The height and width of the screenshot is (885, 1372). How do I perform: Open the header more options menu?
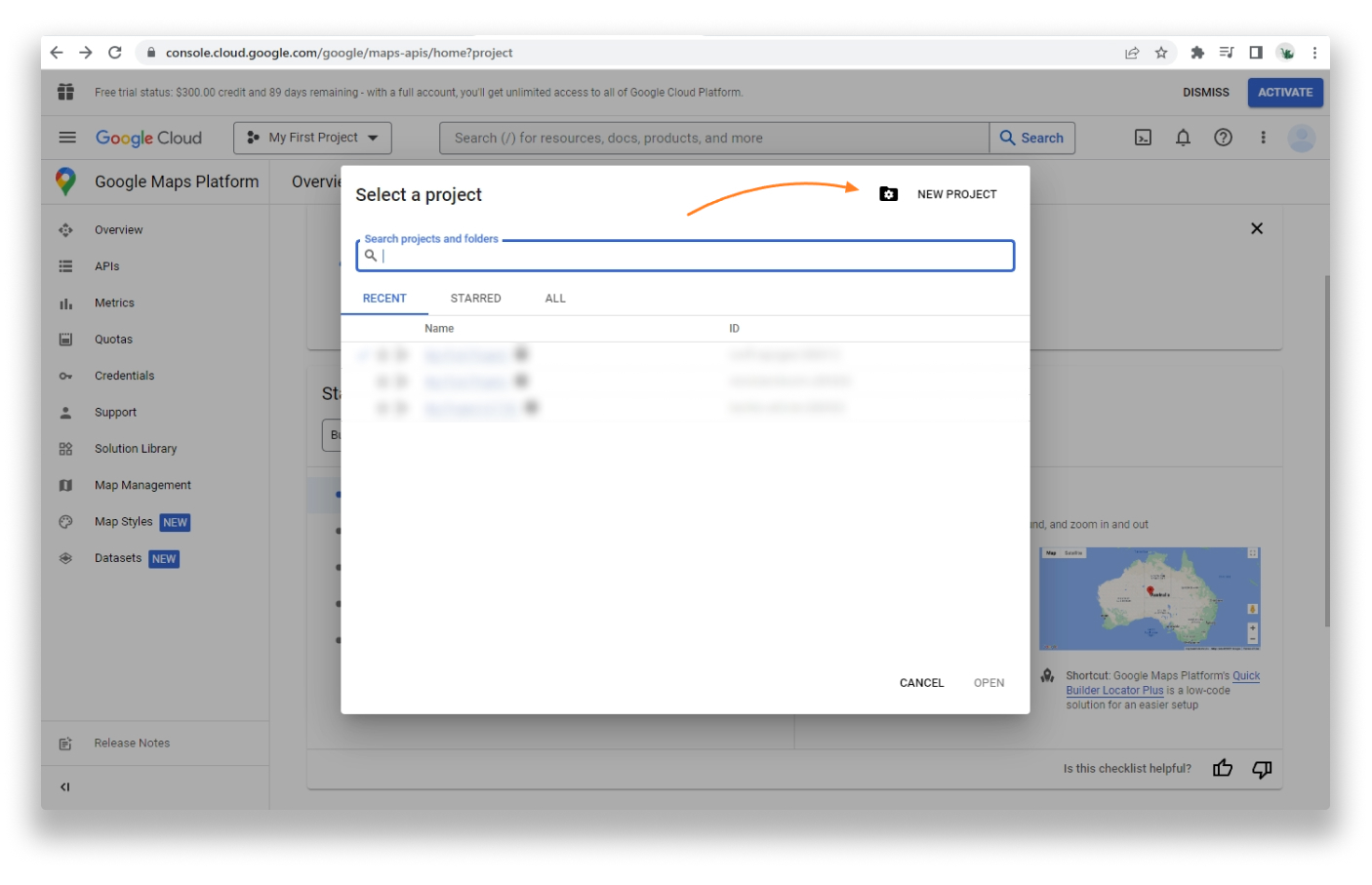(1263, 138)
